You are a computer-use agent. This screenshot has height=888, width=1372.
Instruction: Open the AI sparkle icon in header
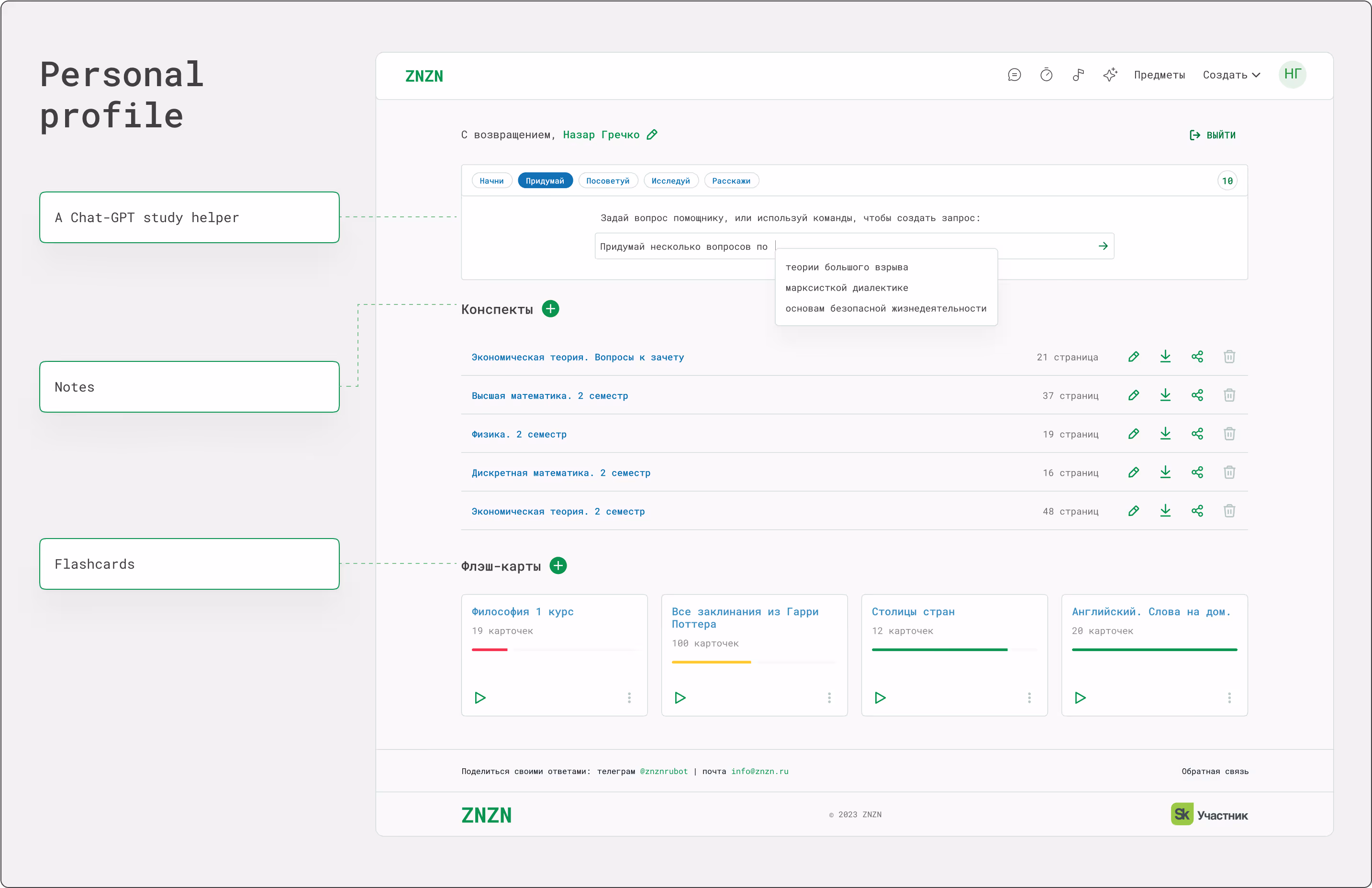point(1110,75)
